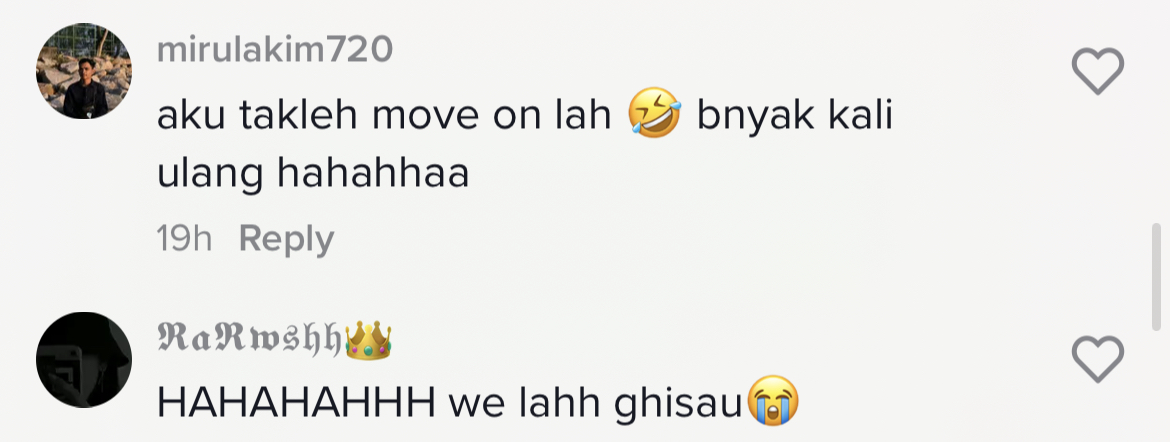The image size is (1170, 442).
Task: Click the RaRwshh gothic-font username
Action: pyautogui.click(x=249, y=338)
